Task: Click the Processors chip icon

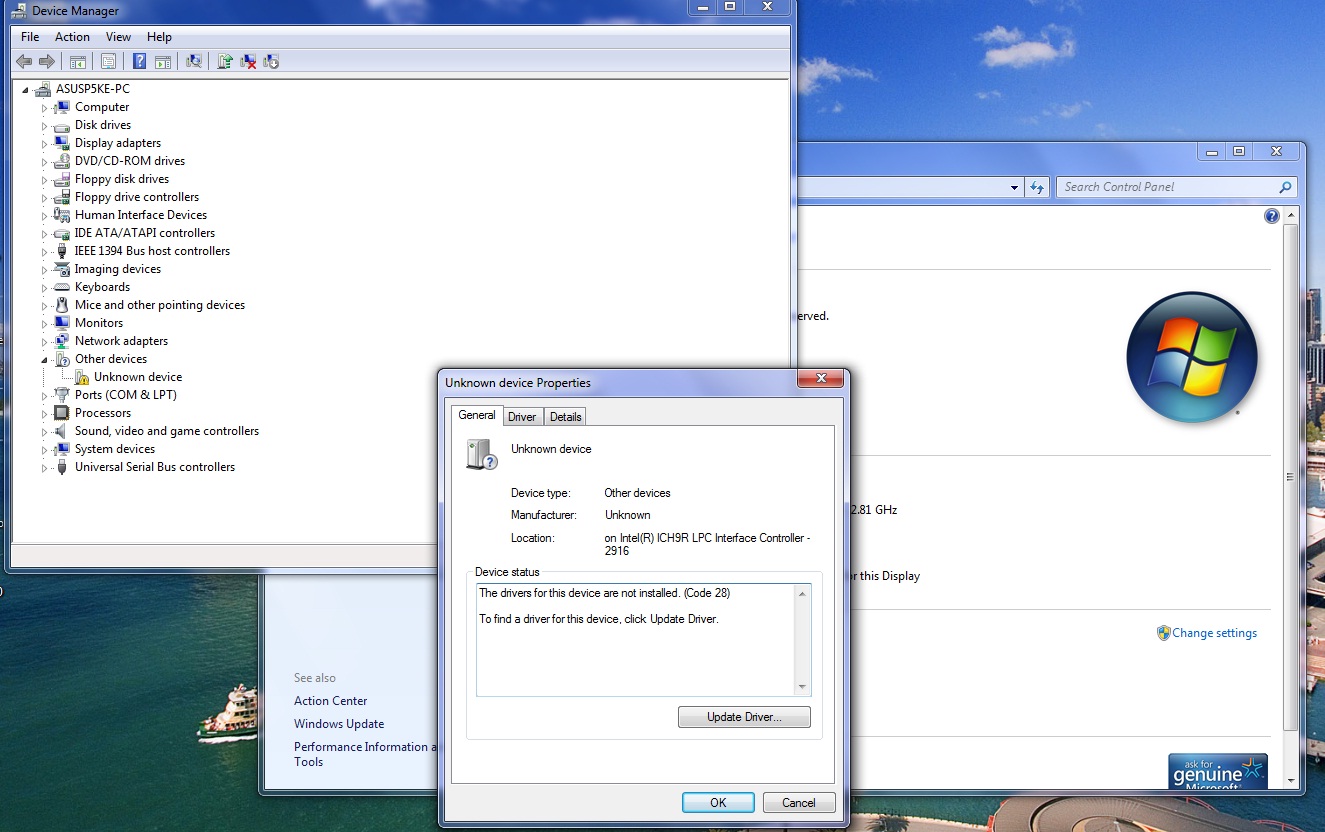Action: tap(62, 413)
